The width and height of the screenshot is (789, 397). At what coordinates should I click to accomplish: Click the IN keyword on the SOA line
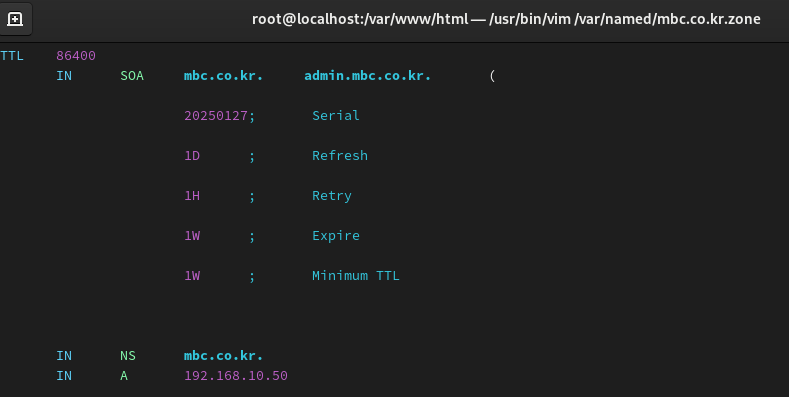(x=64, y=75)
